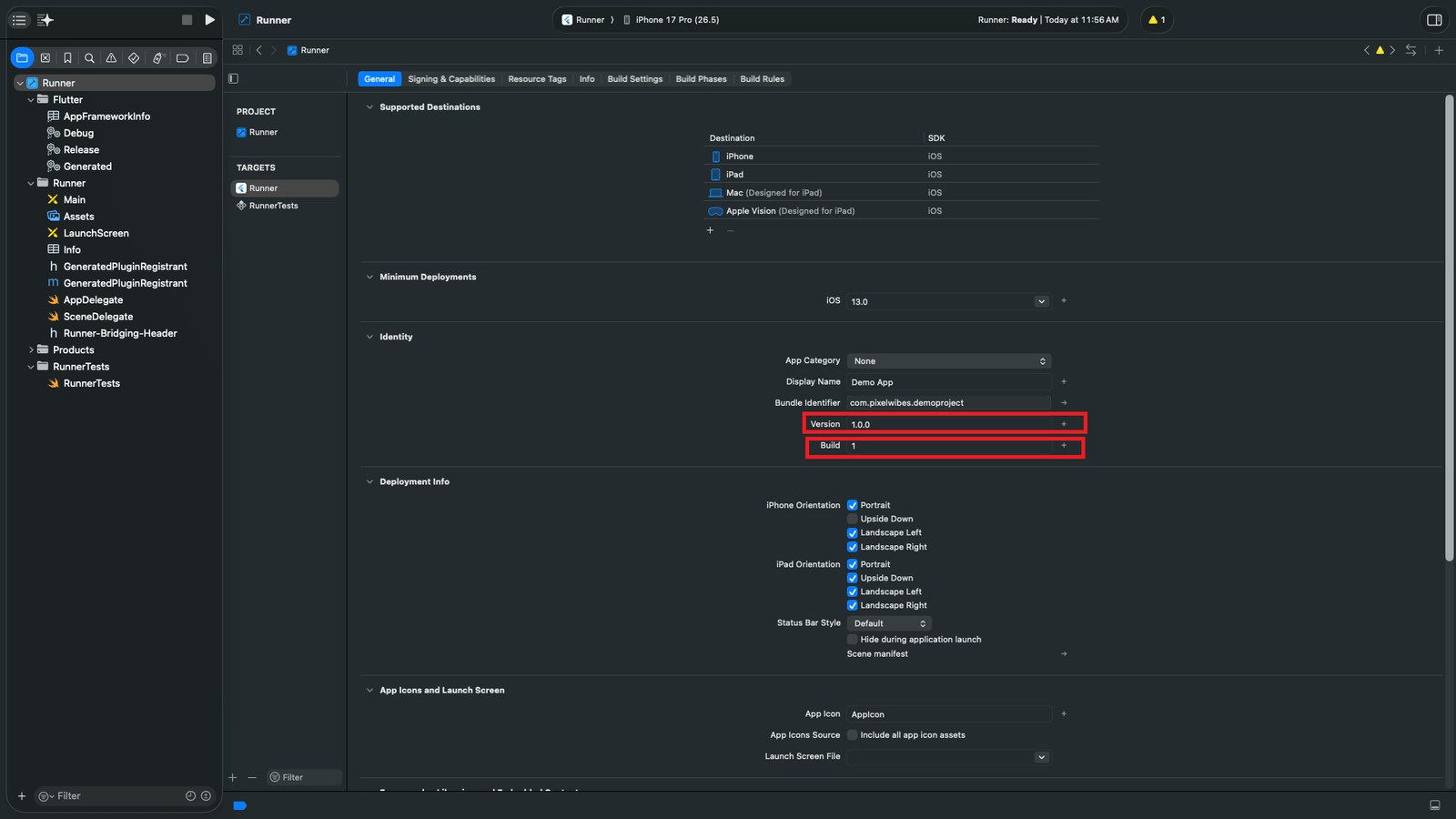Click the Version field with 1.0.0

[x=949, y=424]
